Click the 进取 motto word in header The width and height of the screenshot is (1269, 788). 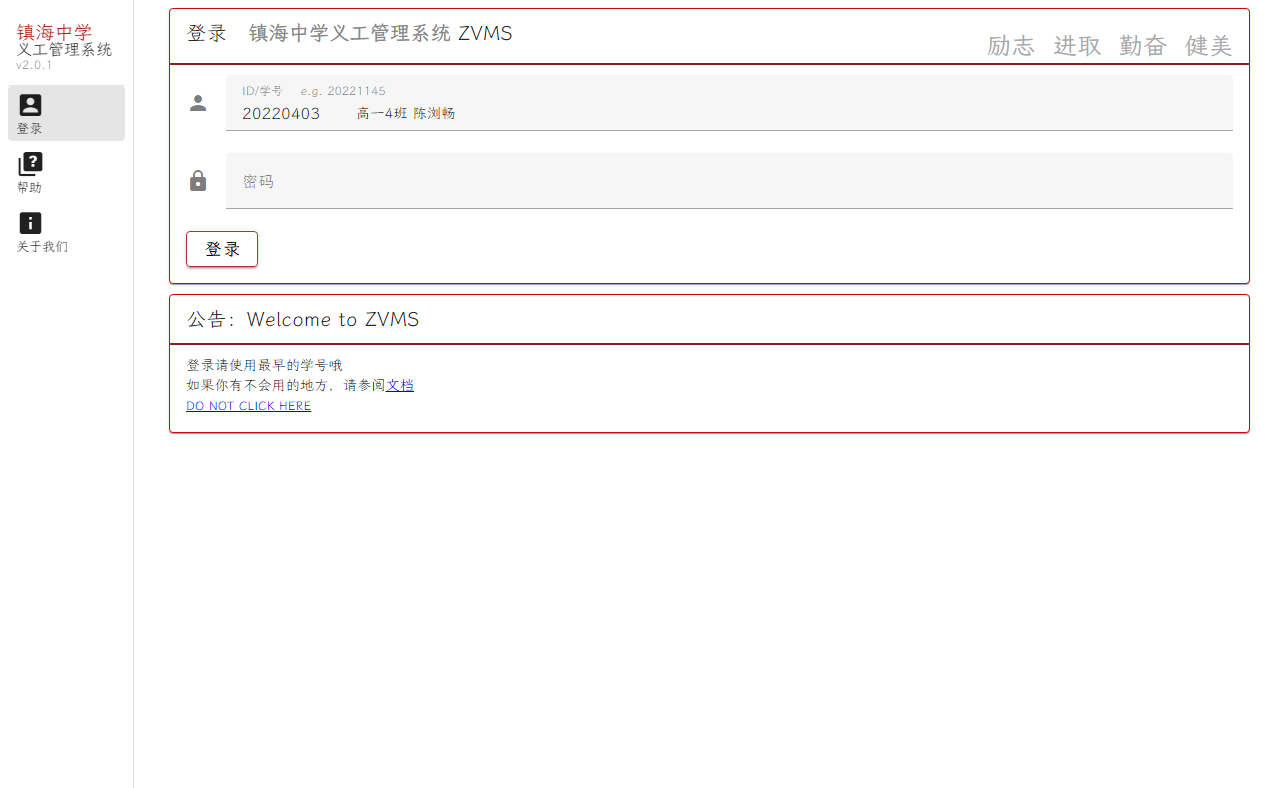point(1077,46)
